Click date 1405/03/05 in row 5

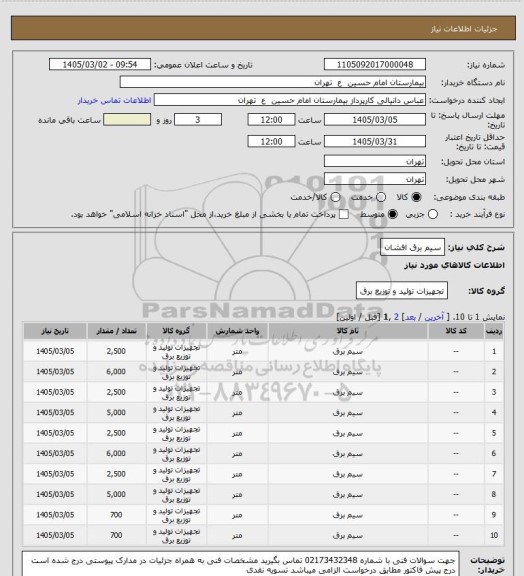[x=55, y=433]
